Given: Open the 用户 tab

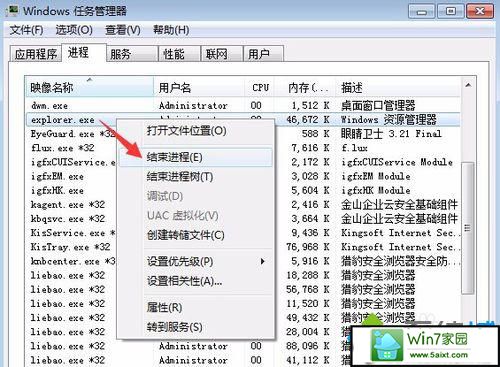Looking at the screenshot, I should [263, 54].
